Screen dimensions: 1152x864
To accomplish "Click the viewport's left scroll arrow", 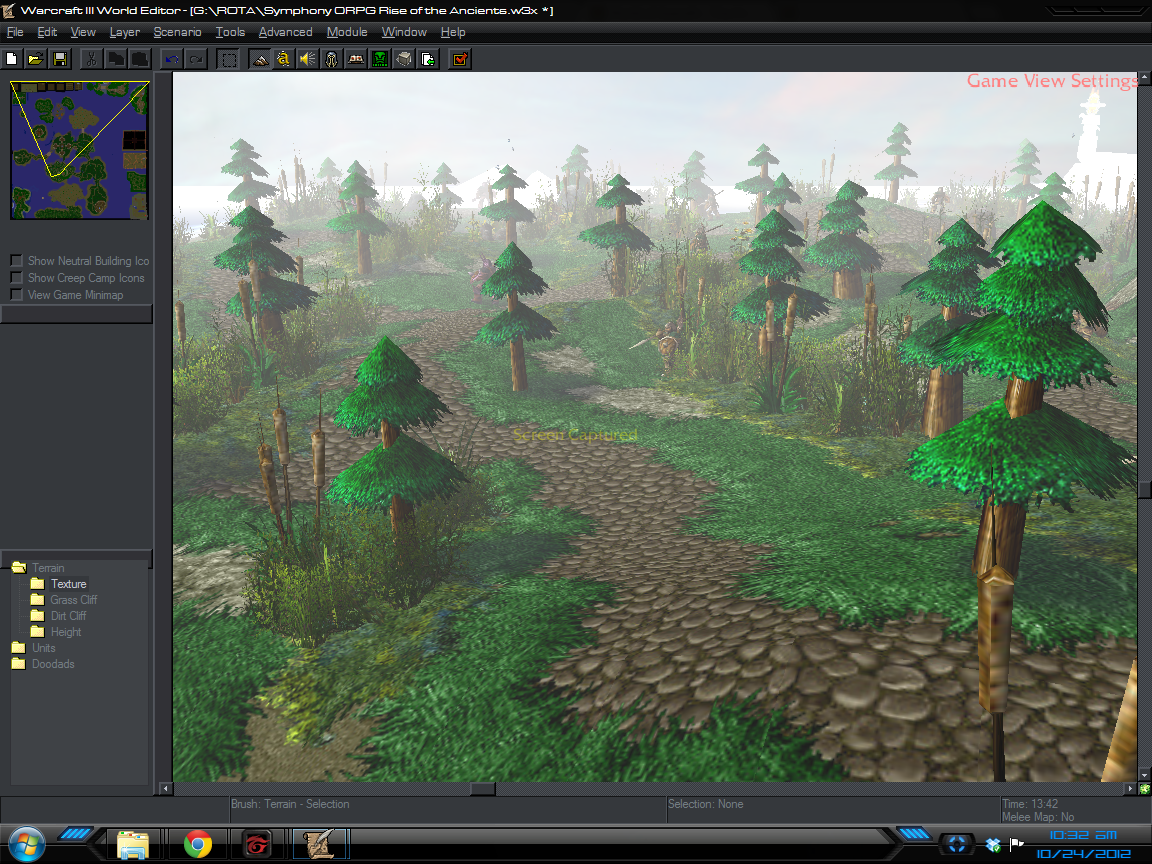I will click(x=165, y=788).
